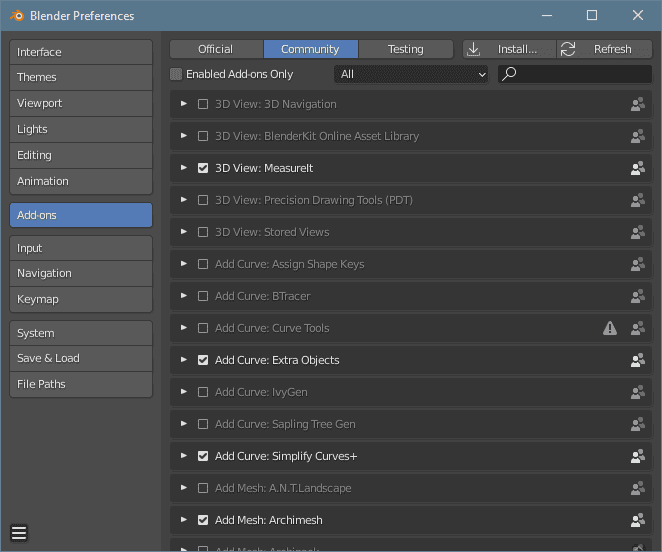The width and height of the screenshot is (662, 552).
Task: Enable Precision Drawing Tools (PDT) checkbox
Action: pyautogui.click(x=203, y=200)
